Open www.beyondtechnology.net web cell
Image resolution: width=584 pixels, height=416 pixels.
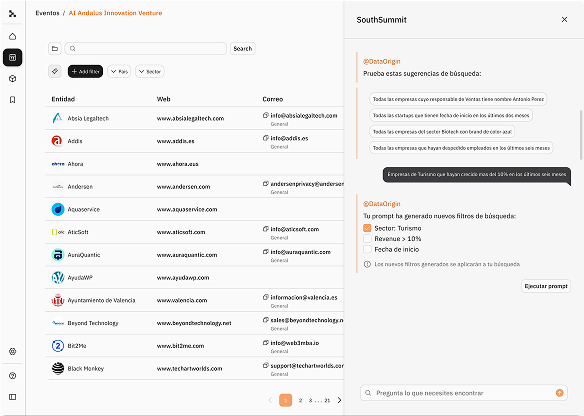click(194, 323)
